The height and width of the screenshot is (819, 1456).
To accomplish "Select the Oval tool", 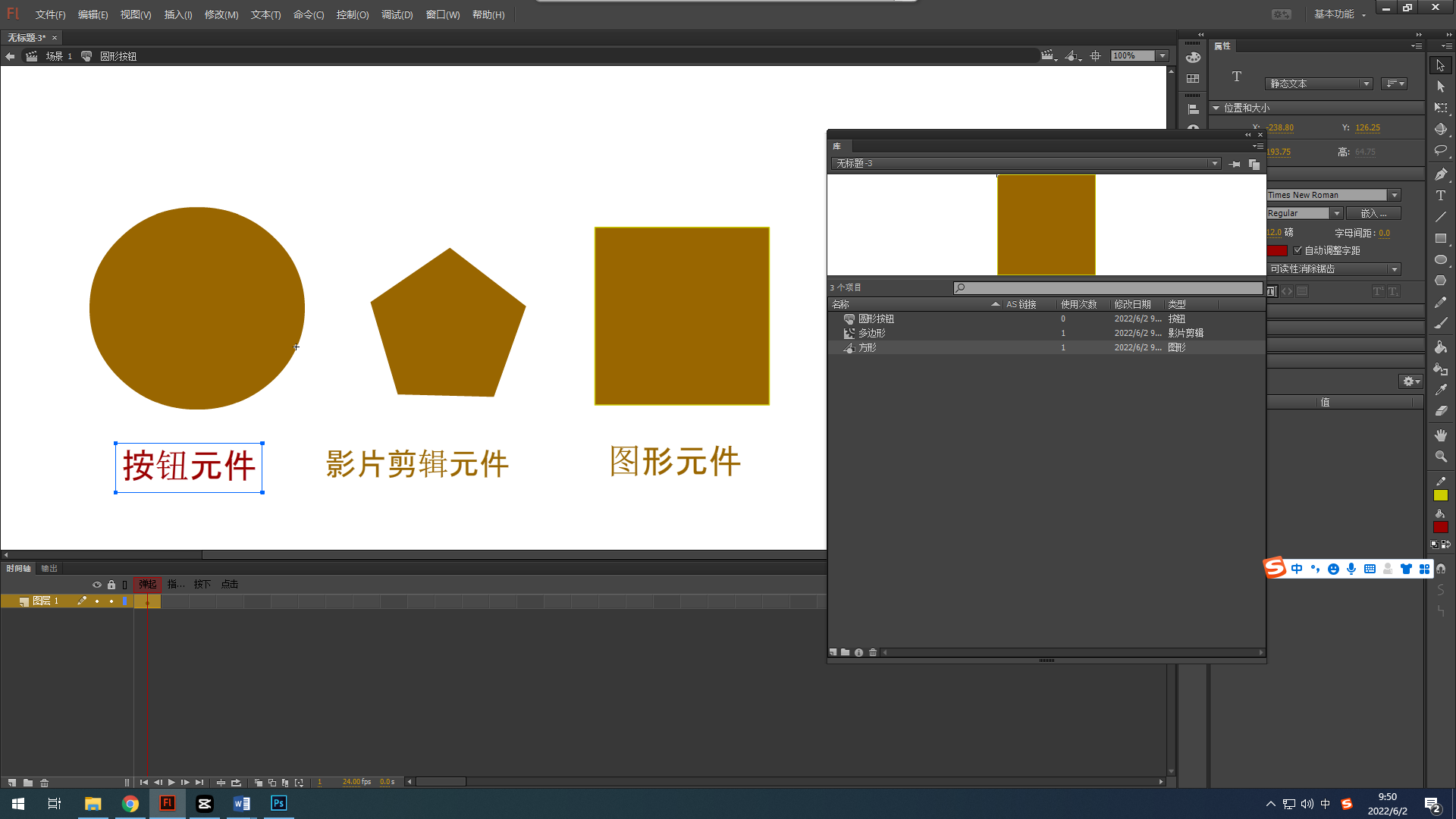I will [1441, 259].
